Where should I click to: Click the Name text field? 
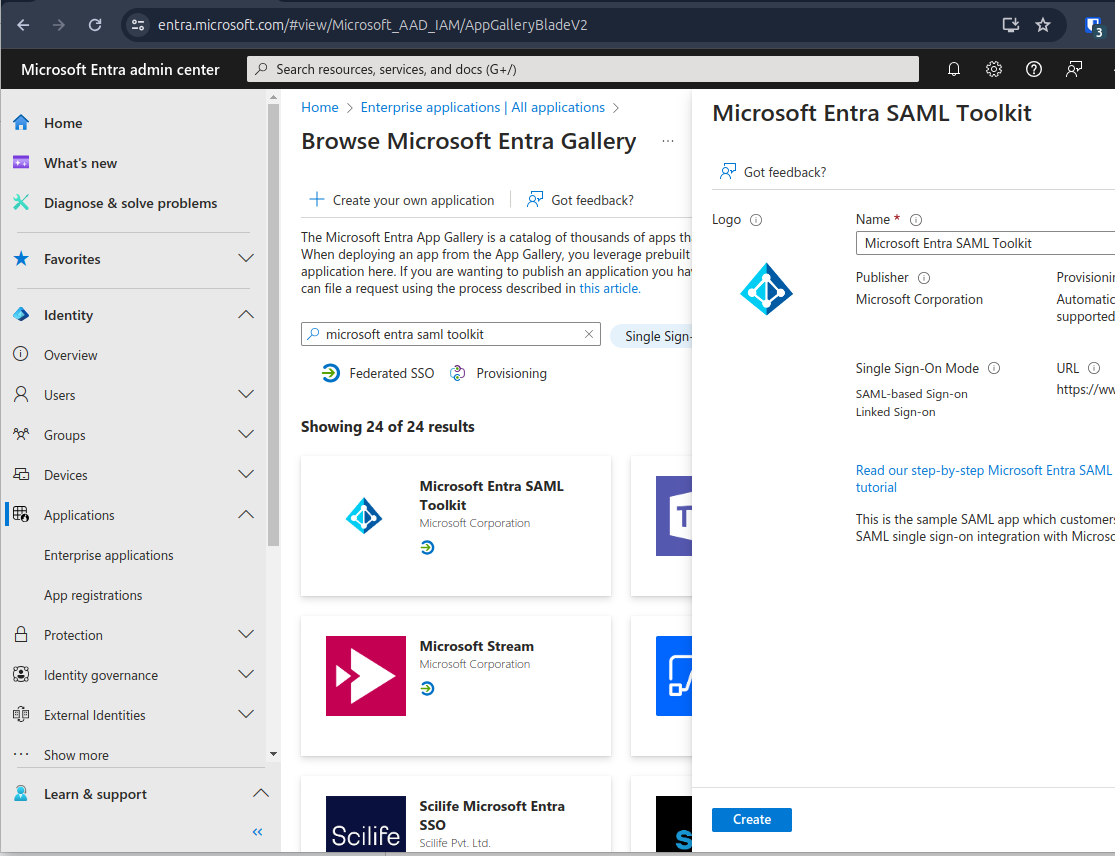point(986,243)
